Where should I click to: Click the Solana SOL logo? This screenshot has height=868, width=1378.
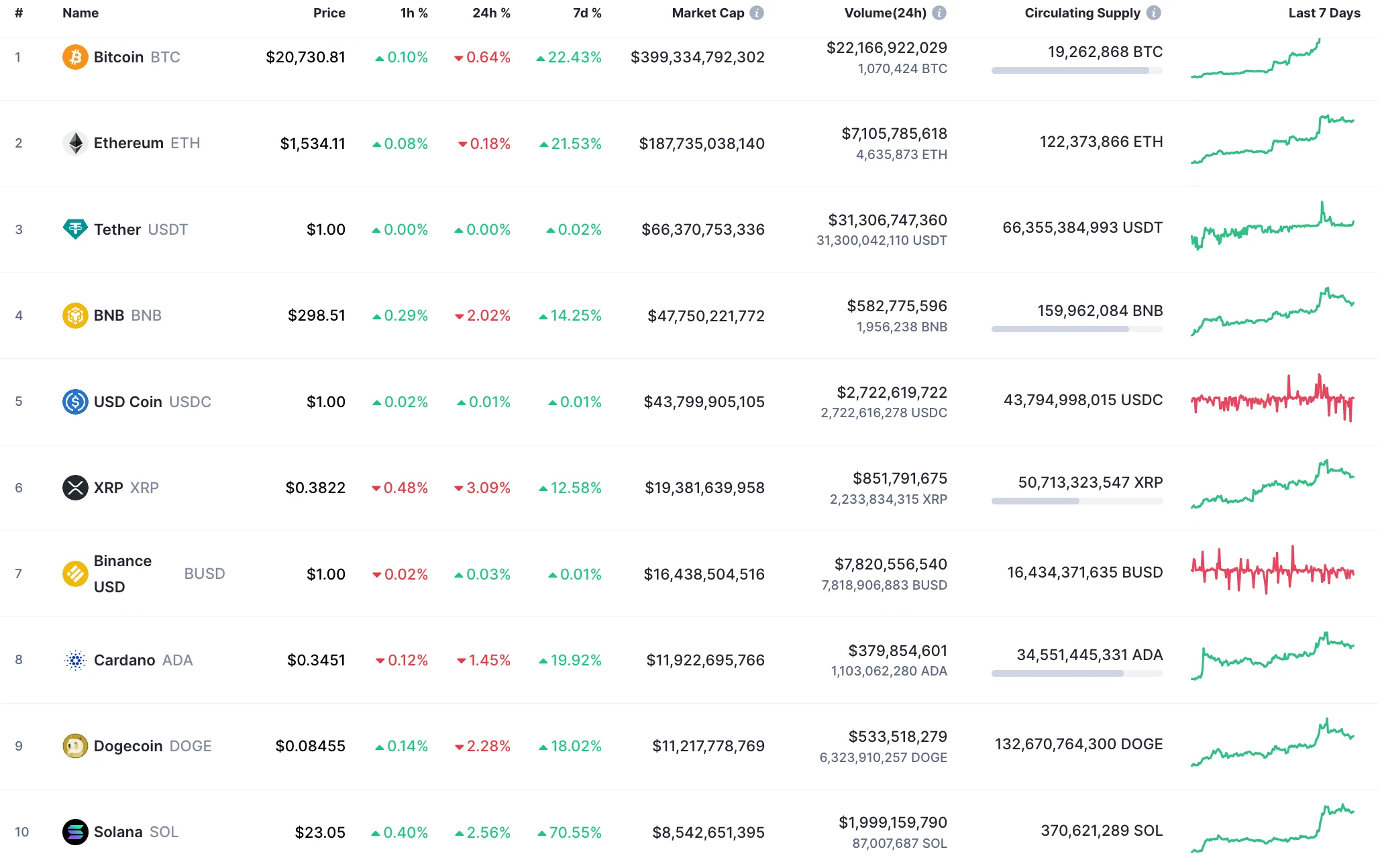point(75,832)
